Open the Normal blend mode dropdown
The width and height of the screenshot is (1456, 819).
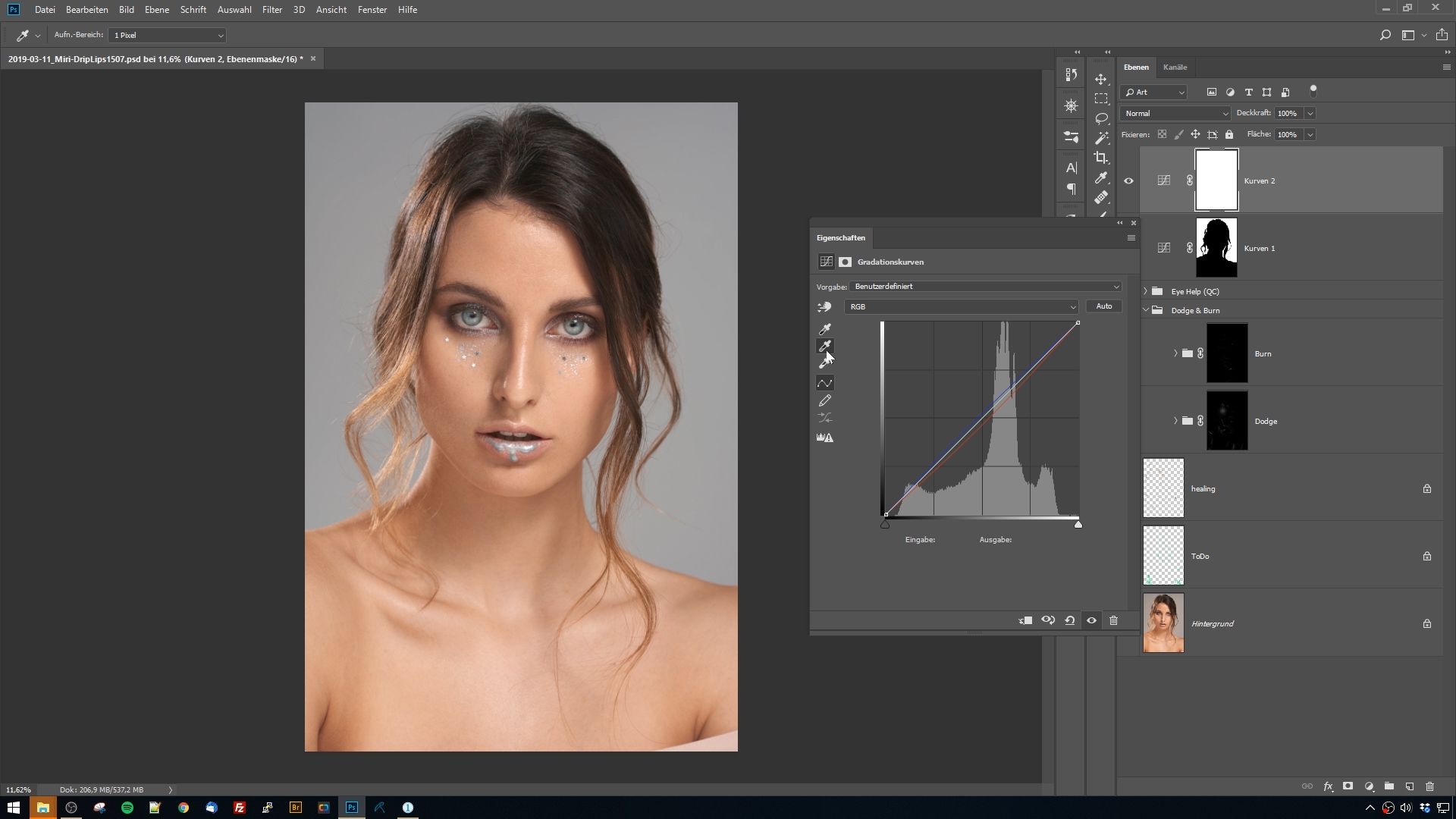(1175, 113)
